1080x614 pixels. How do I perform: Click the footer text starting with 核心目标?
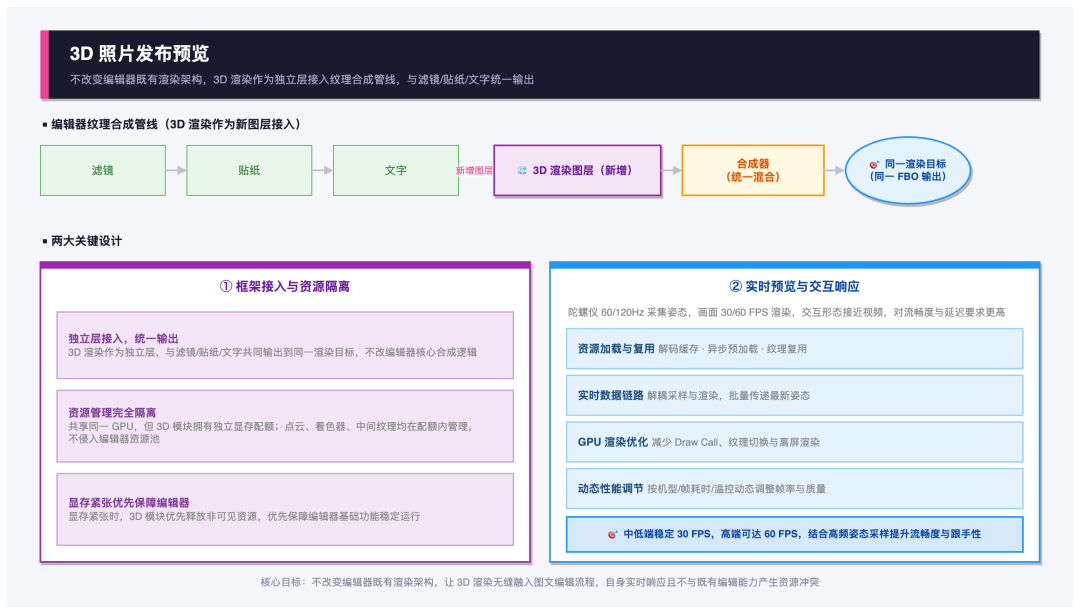click(540, 582)
